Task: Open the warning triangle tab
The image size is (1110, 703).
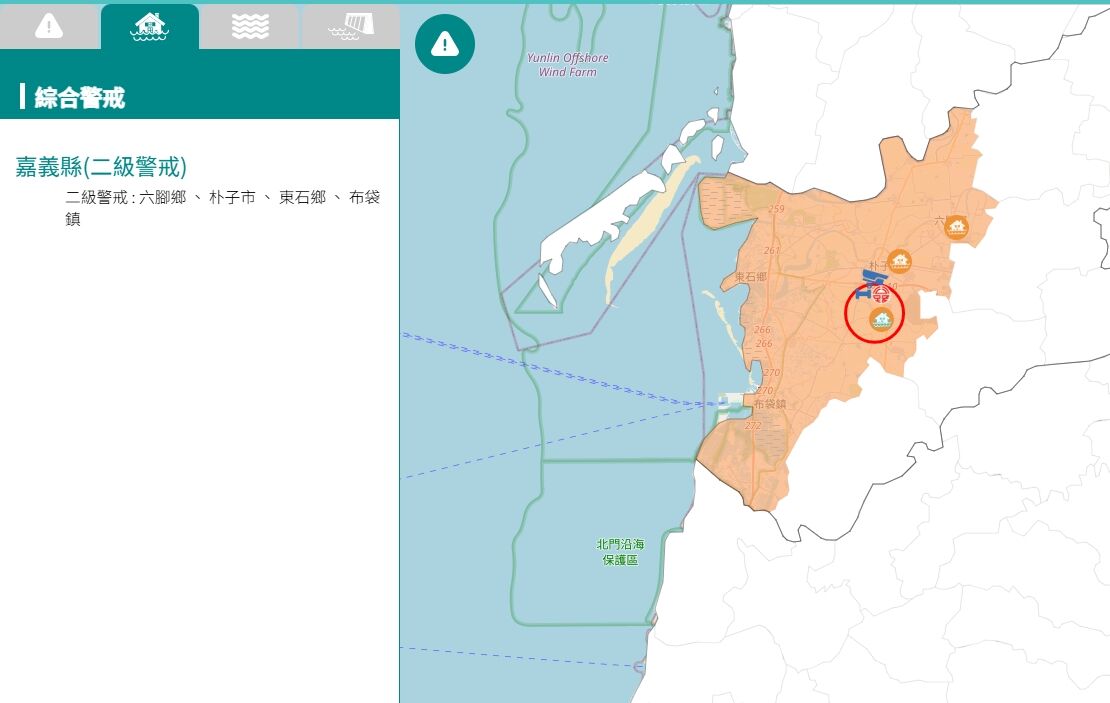Action: pyautogui.click(x=50, y=27)
